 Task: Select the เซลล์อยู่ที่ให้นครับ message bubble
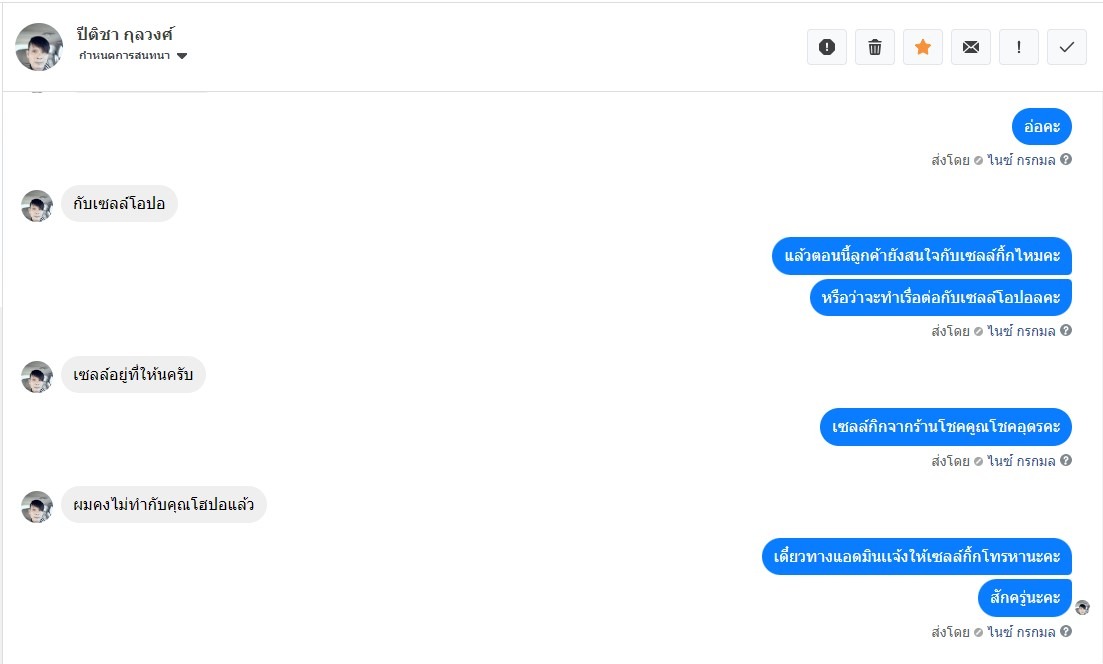click(x=133, y=375)
